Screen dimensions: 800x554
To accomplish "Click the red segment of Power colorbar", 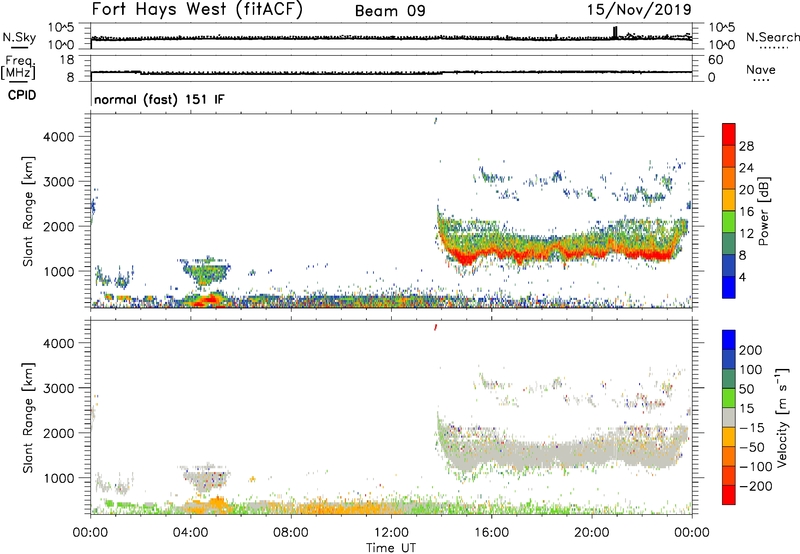I will pos(729,134).
